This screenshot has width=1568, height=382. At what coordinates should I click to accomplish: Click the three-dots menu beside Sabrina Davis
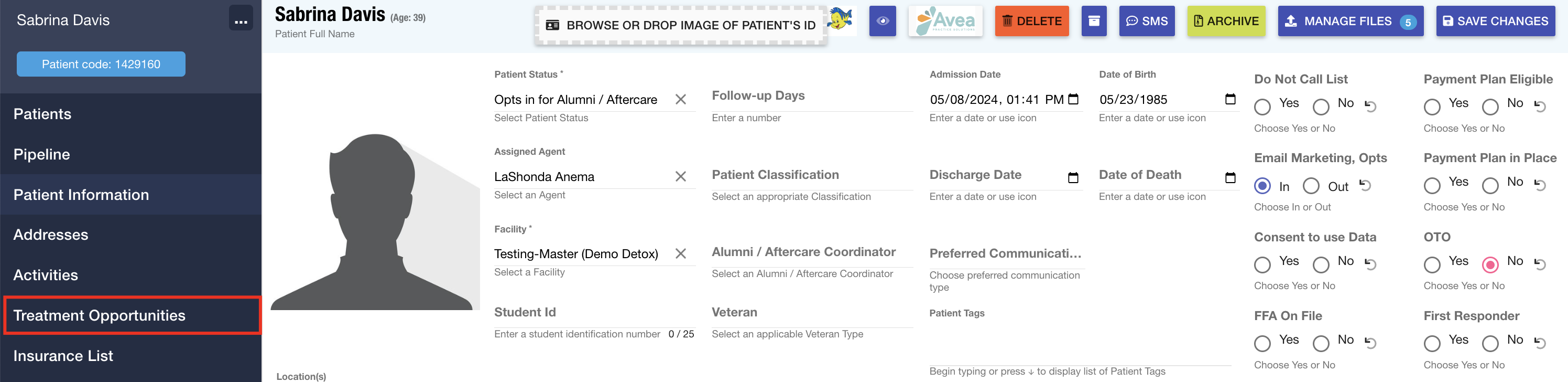click(x=241, y=20)
